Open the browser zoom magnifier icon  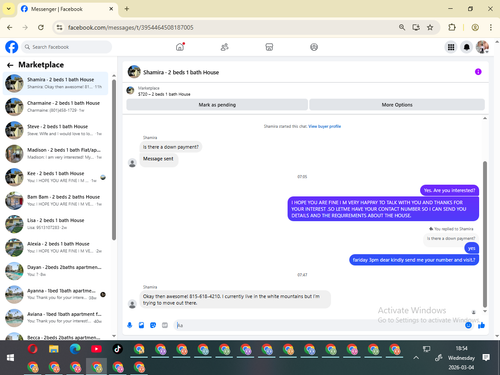[x=402, y=27]
